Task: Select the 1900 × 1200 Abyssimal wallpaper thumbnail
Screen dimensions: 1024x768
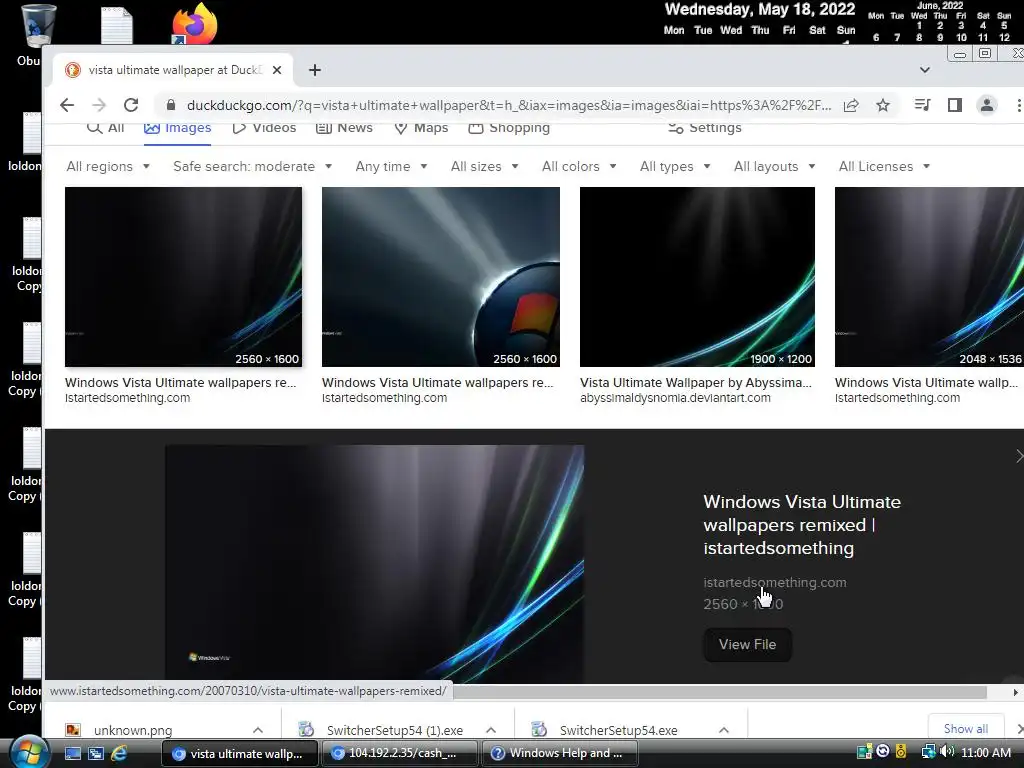Action: point(697,277)
